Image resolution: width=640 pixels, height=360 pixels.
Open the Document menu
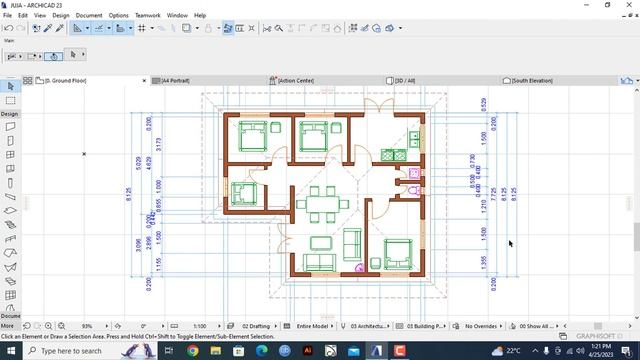pyautogui.click(x=89, y=15)
